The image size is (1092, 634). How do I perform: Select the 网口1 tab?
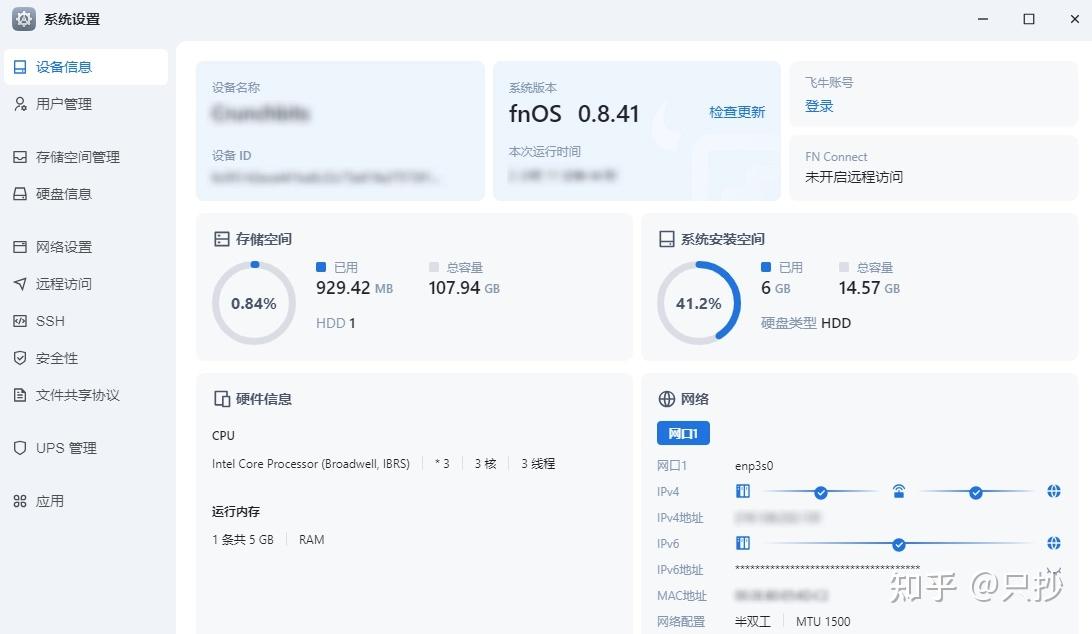click(x=683, y=433)
